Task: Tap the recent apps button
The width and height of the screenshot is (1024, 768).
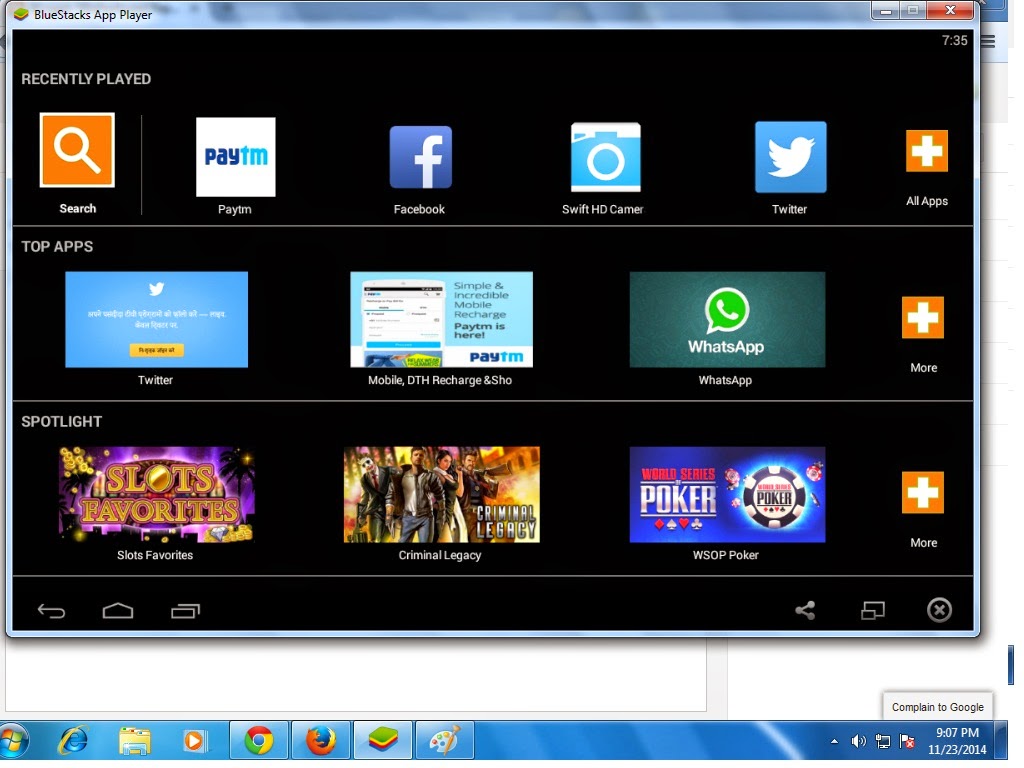Action: coord(185,611)
